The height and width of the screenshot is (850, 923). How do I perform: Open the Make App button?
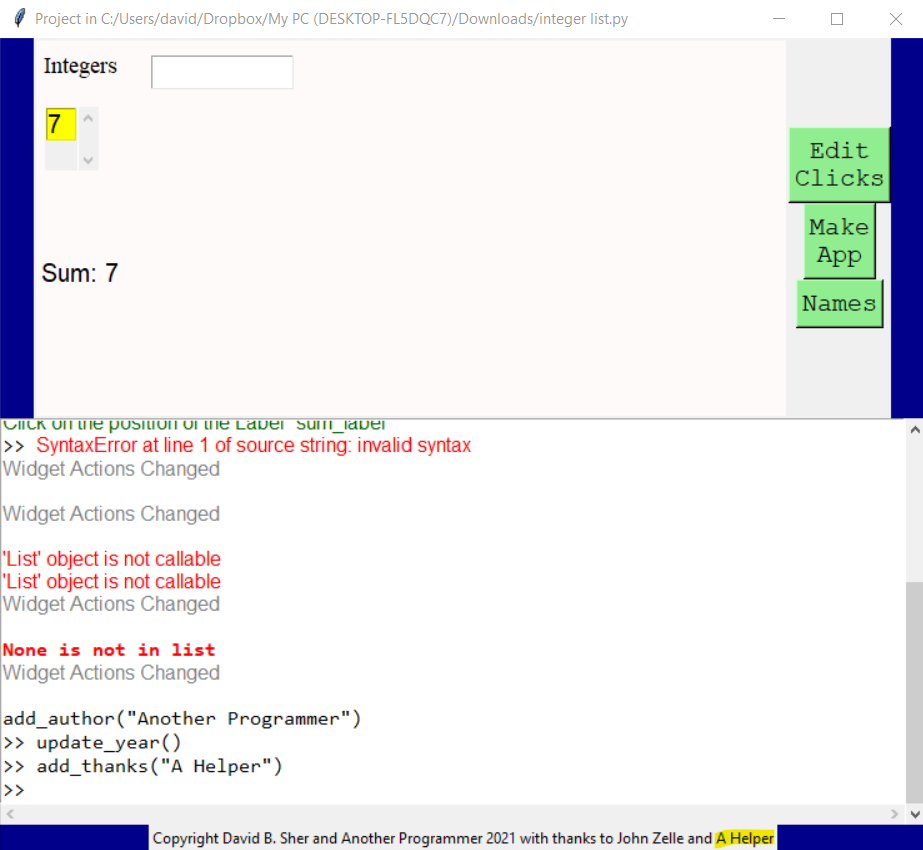click(839, 241)
